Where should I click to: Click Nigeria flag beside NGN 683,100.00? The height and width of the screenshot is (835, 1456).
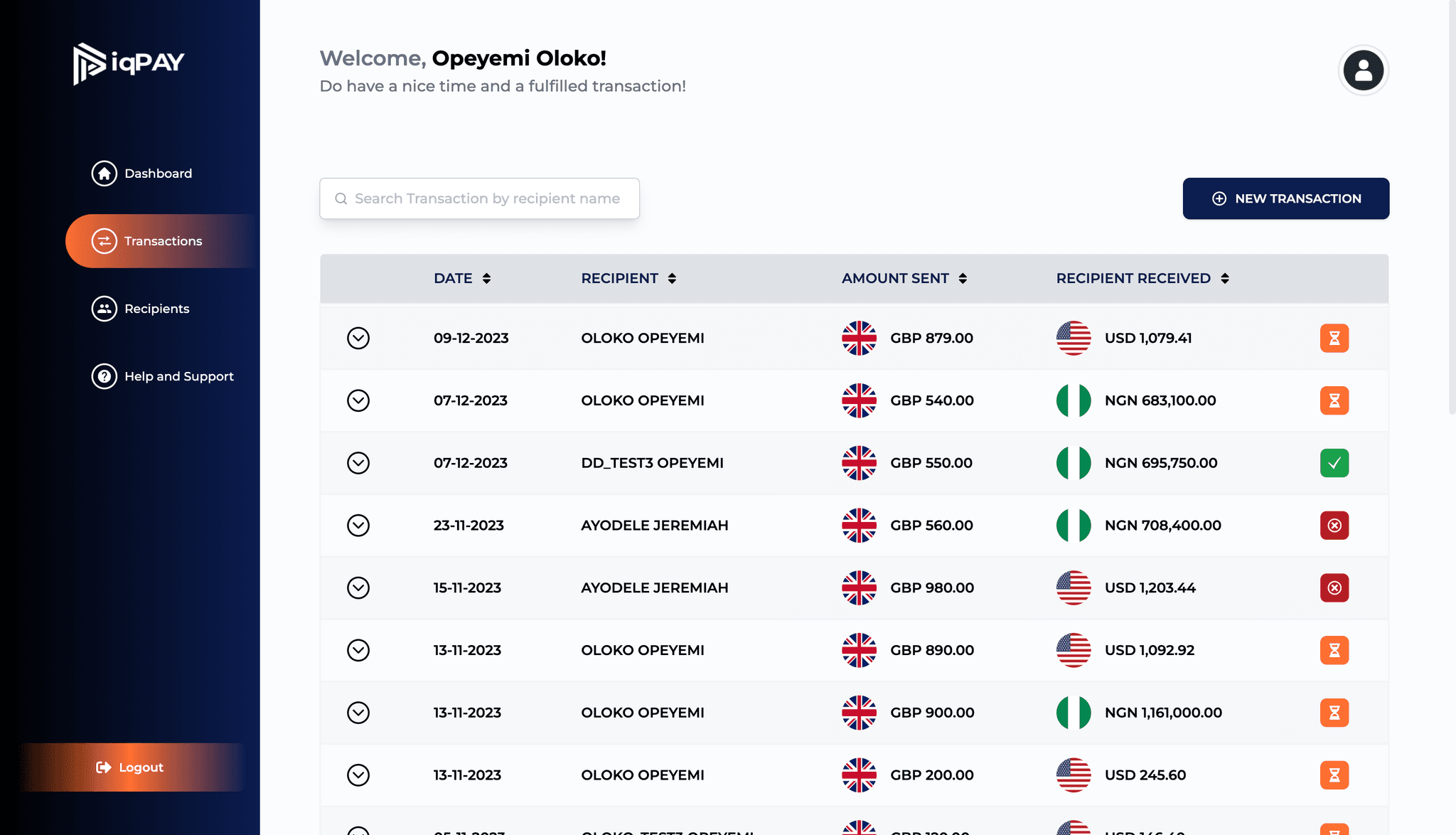coord(1074,400)
